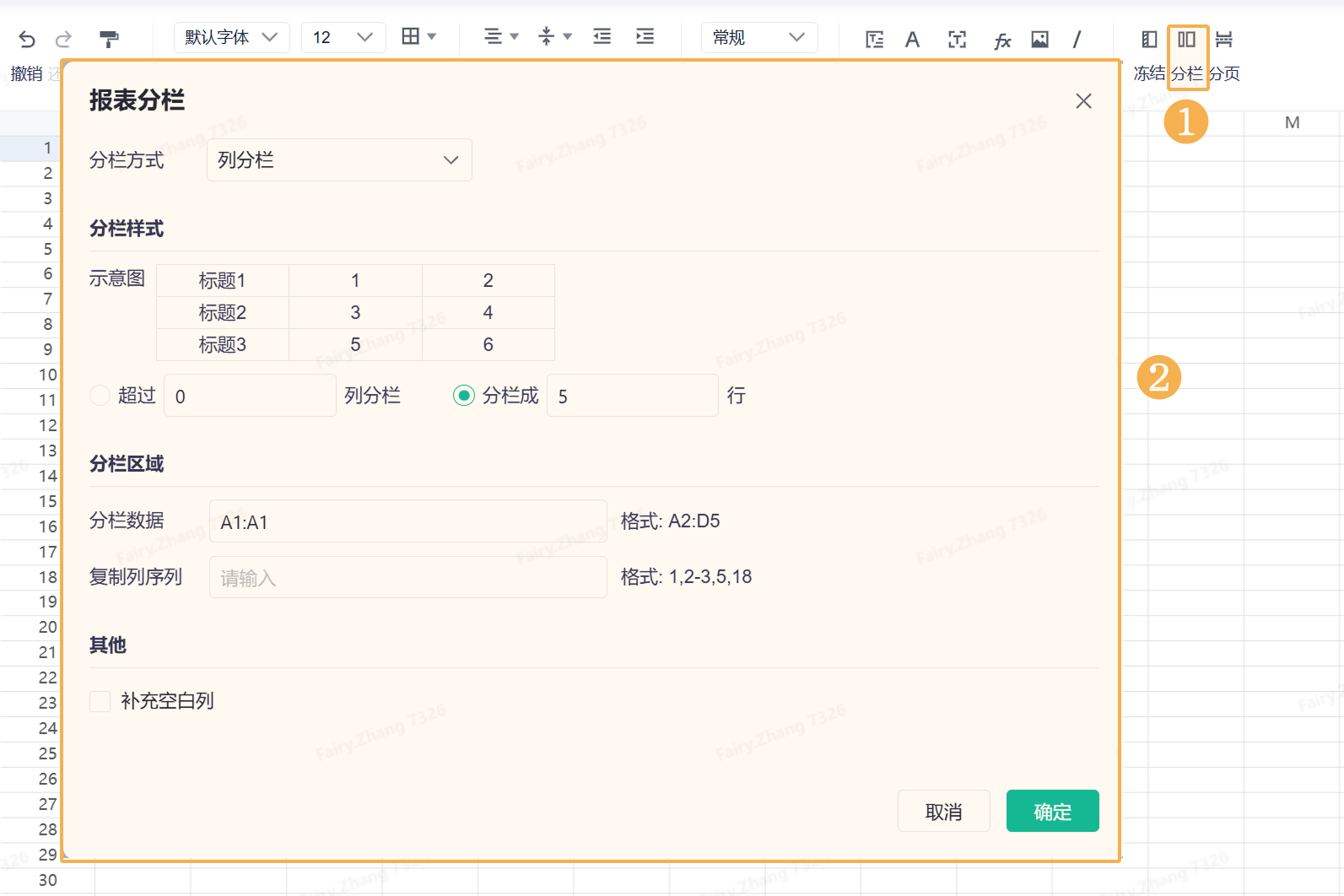The height and width of the screenshot is (896, 1344).
Task: Click the 分栏区域 section heading
Action: (127, 463)
